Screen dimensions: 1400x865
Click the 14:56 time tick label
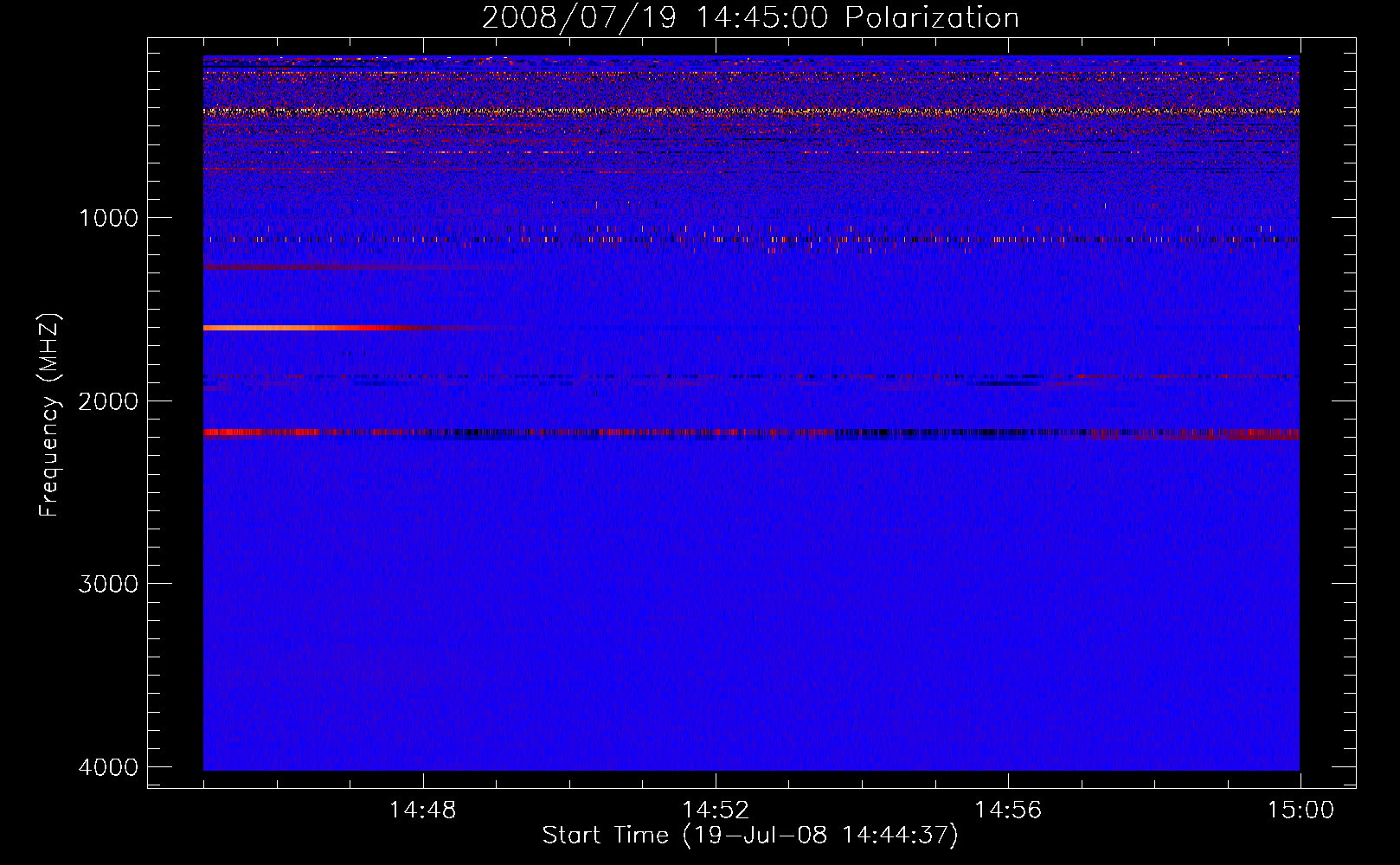(1008, 811)
